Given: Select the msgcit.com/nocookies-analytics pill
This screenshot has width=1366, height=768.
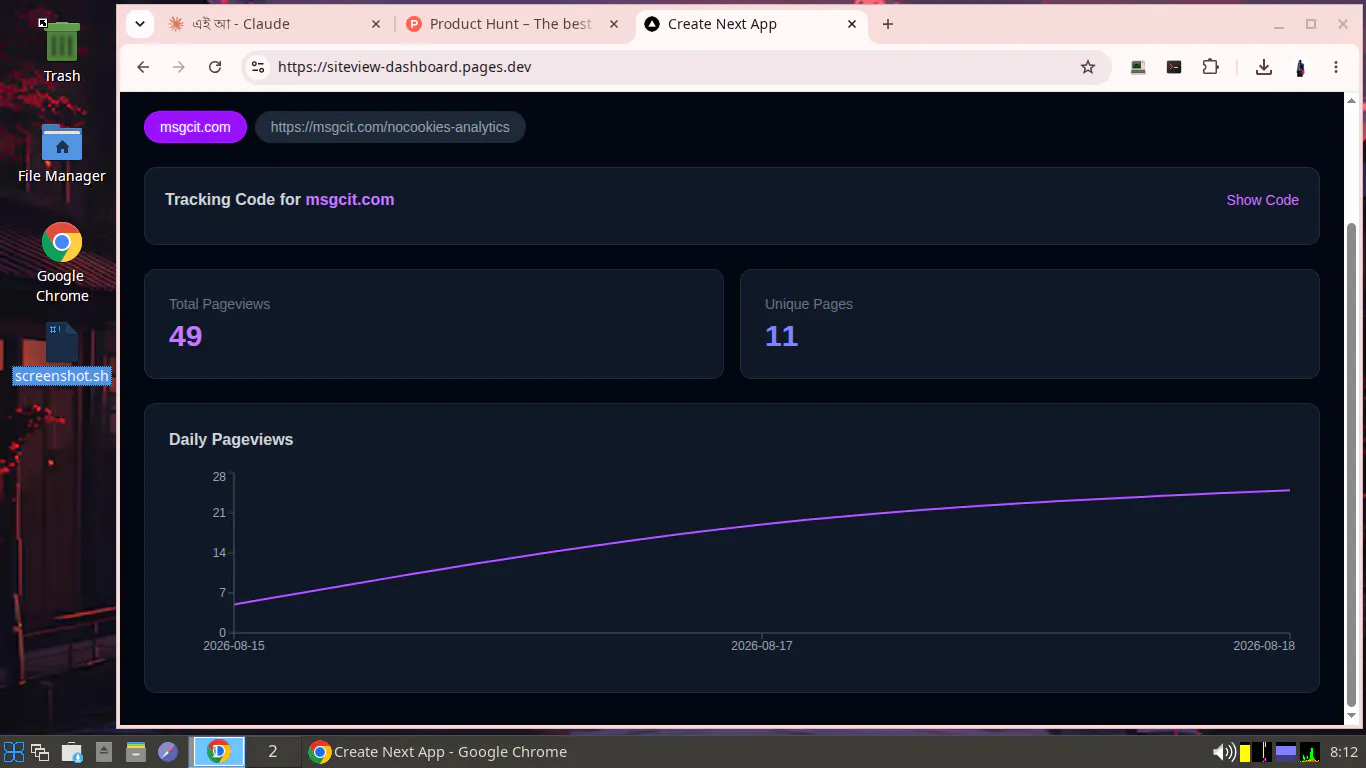Looking at the screenshot, I should pyautogui.click(x=390, y=127).
